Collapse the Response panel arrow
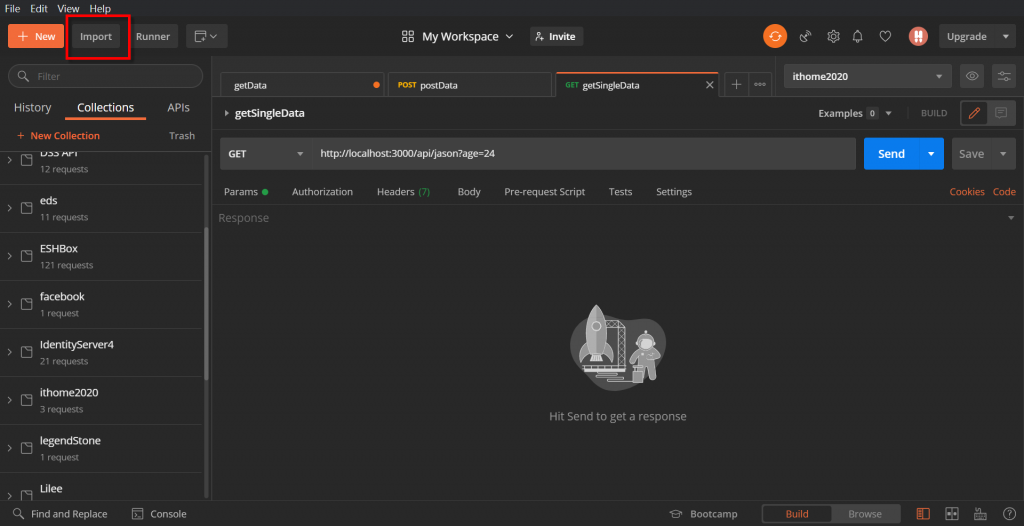Viewport: 1024px width, 526px height. click(x=1011, y=218)
